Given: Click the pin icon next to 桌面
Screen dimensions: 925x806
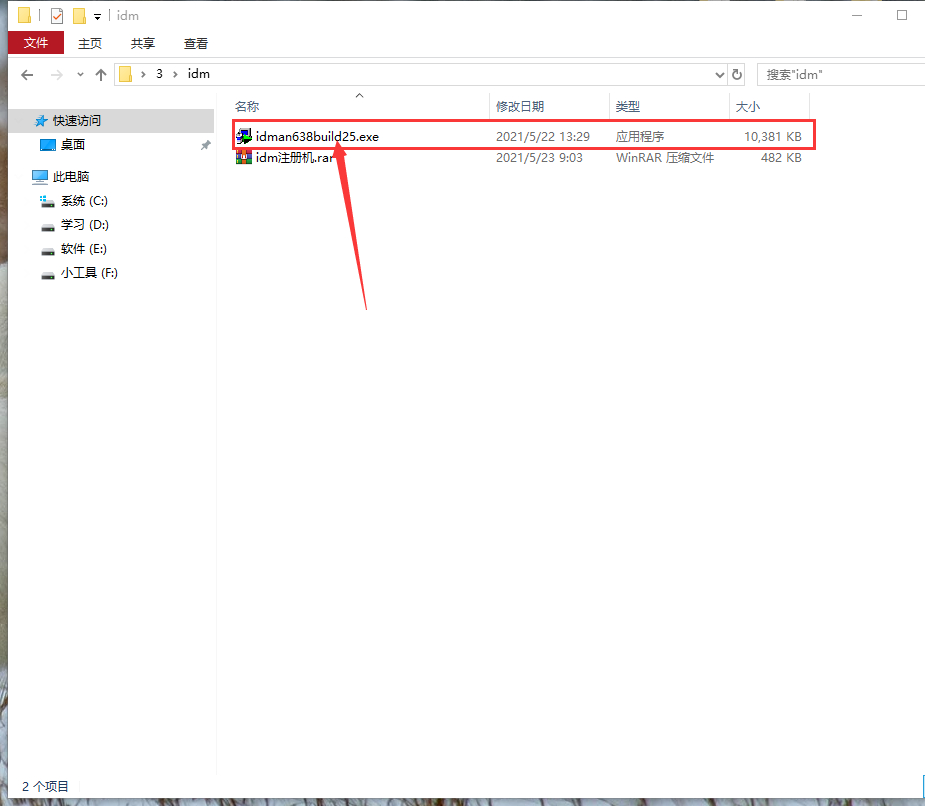Looking at the screenshot, I should pos(205,145).
